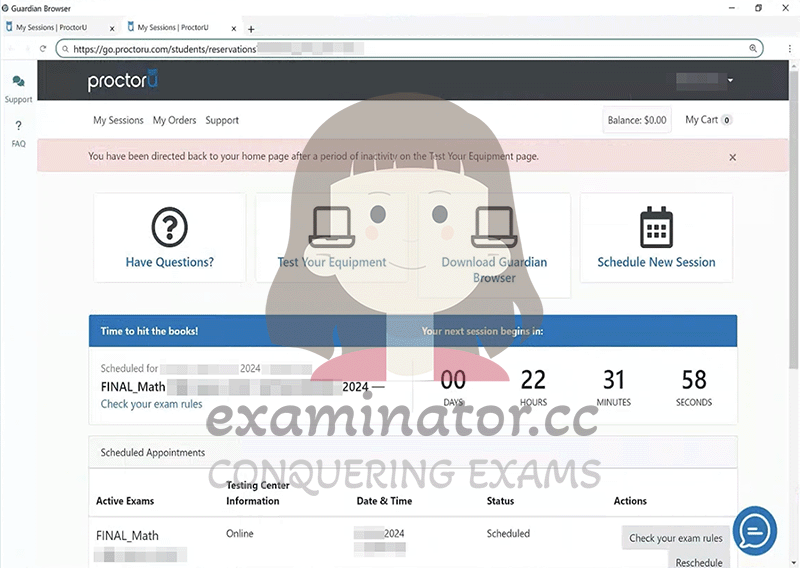Close the second My Sessions tab

[234, 29]
